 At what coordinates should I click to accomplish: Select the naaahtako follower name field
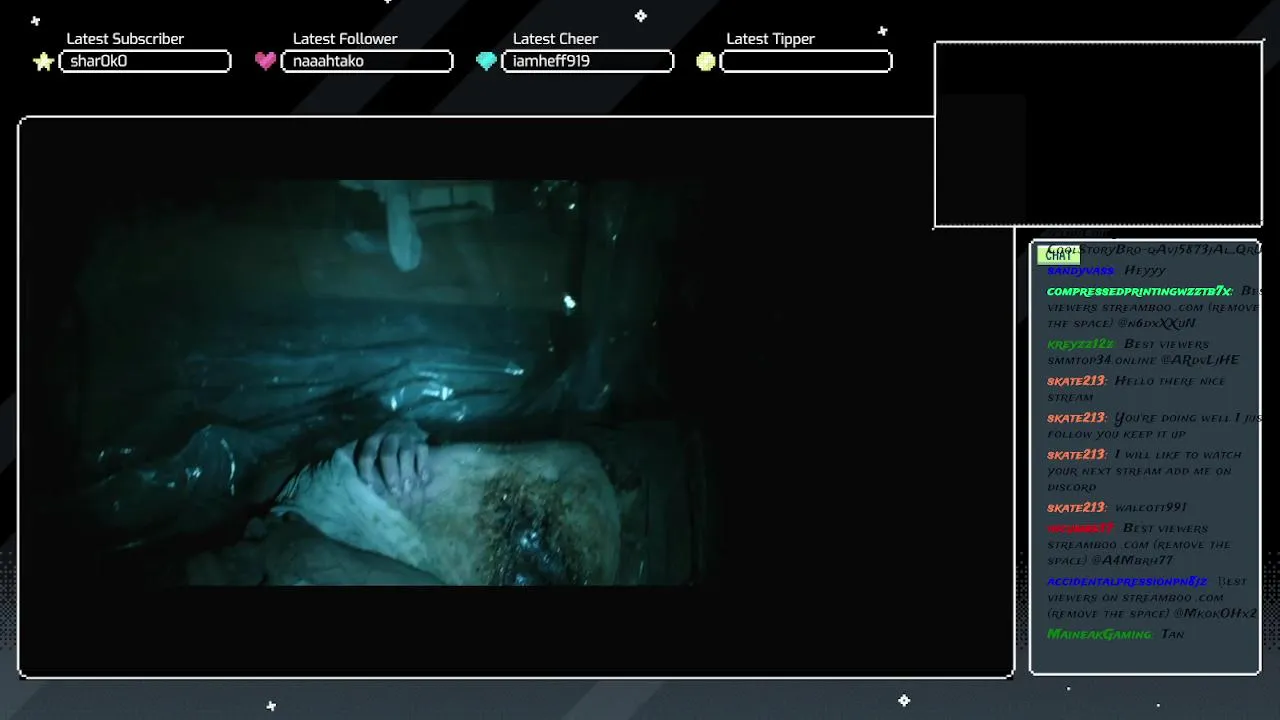(x=367, y=61)
